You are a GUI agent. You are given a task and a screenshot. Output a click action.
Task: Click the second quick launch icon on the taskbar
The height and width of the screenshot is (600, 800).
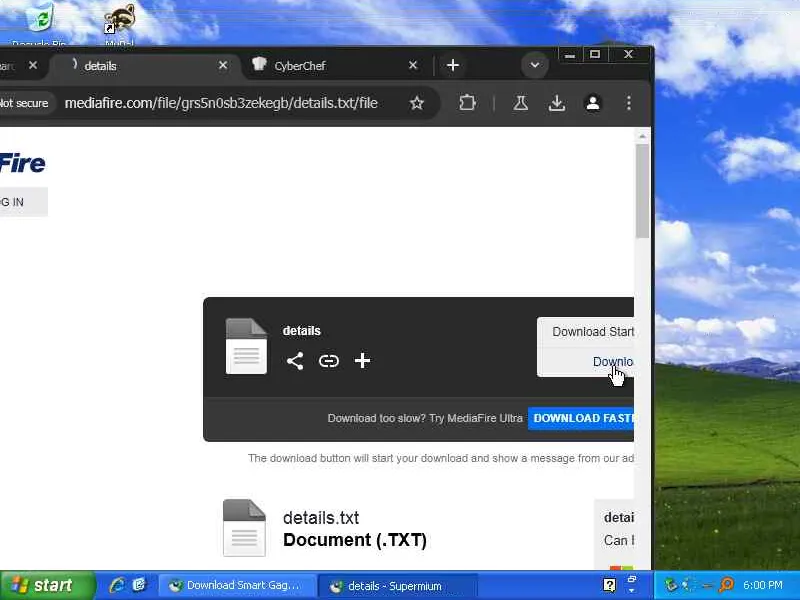(x=139, y=585)
